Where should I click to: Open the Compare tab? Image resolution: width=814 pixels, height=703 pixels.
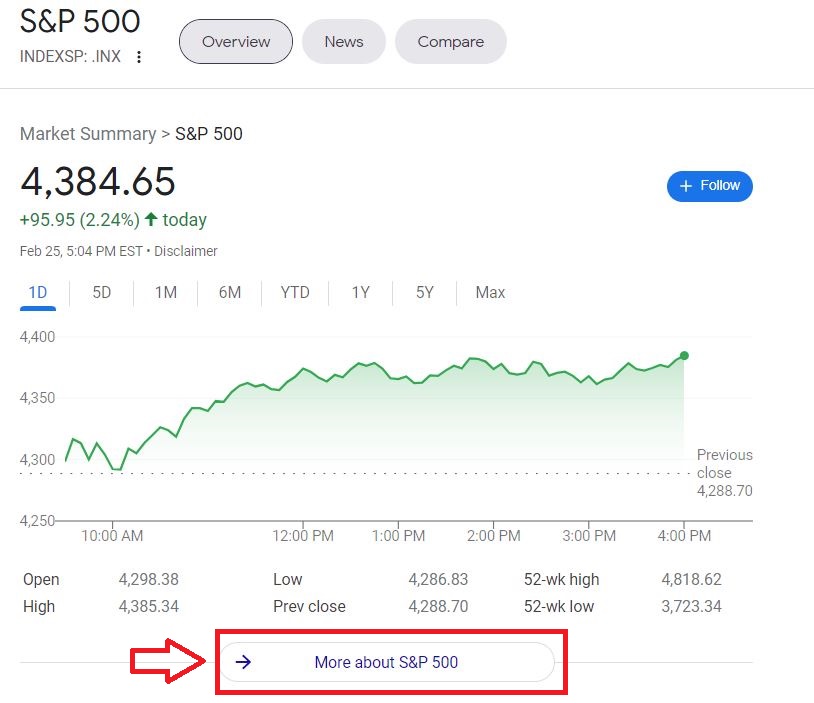(450, 41)
